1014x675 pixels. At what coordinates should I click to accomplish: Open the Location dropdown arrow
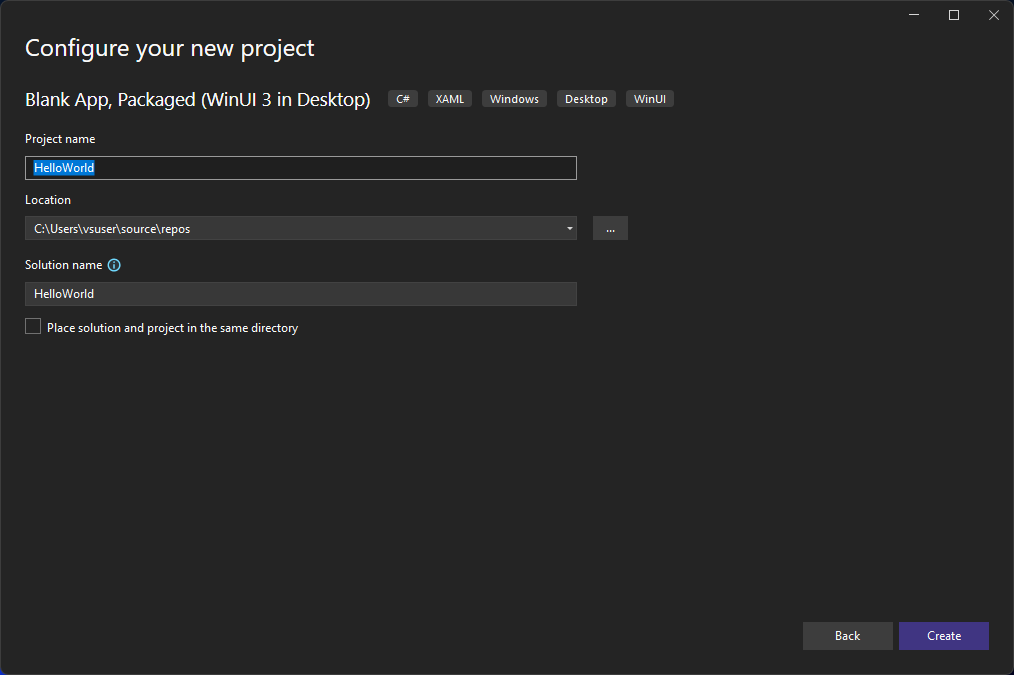(x=569, y=228)
